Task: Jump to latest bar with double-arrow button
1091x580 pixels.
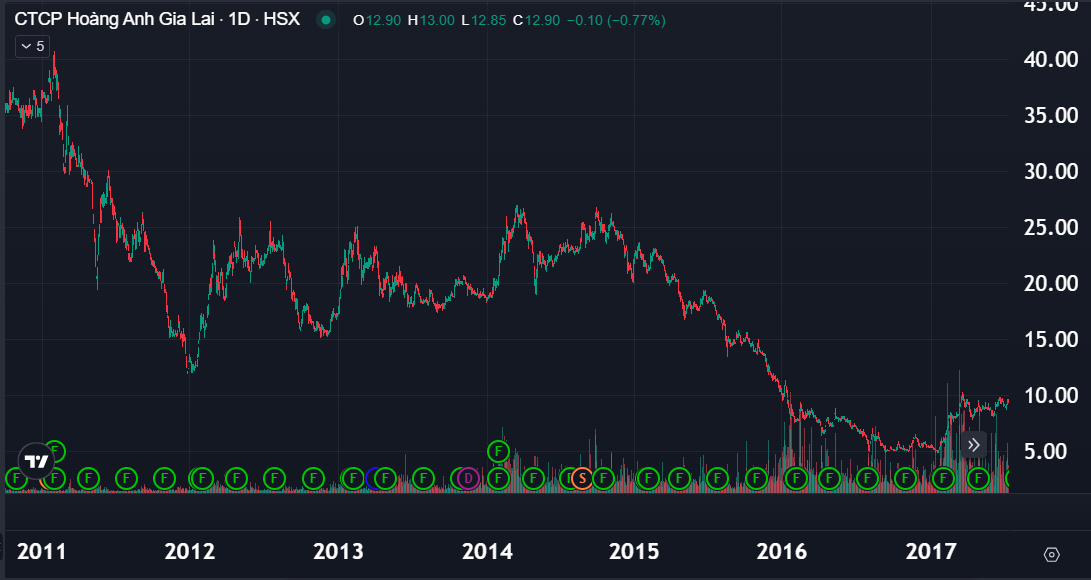Action: pyautogui.click(x=973, y=445)
